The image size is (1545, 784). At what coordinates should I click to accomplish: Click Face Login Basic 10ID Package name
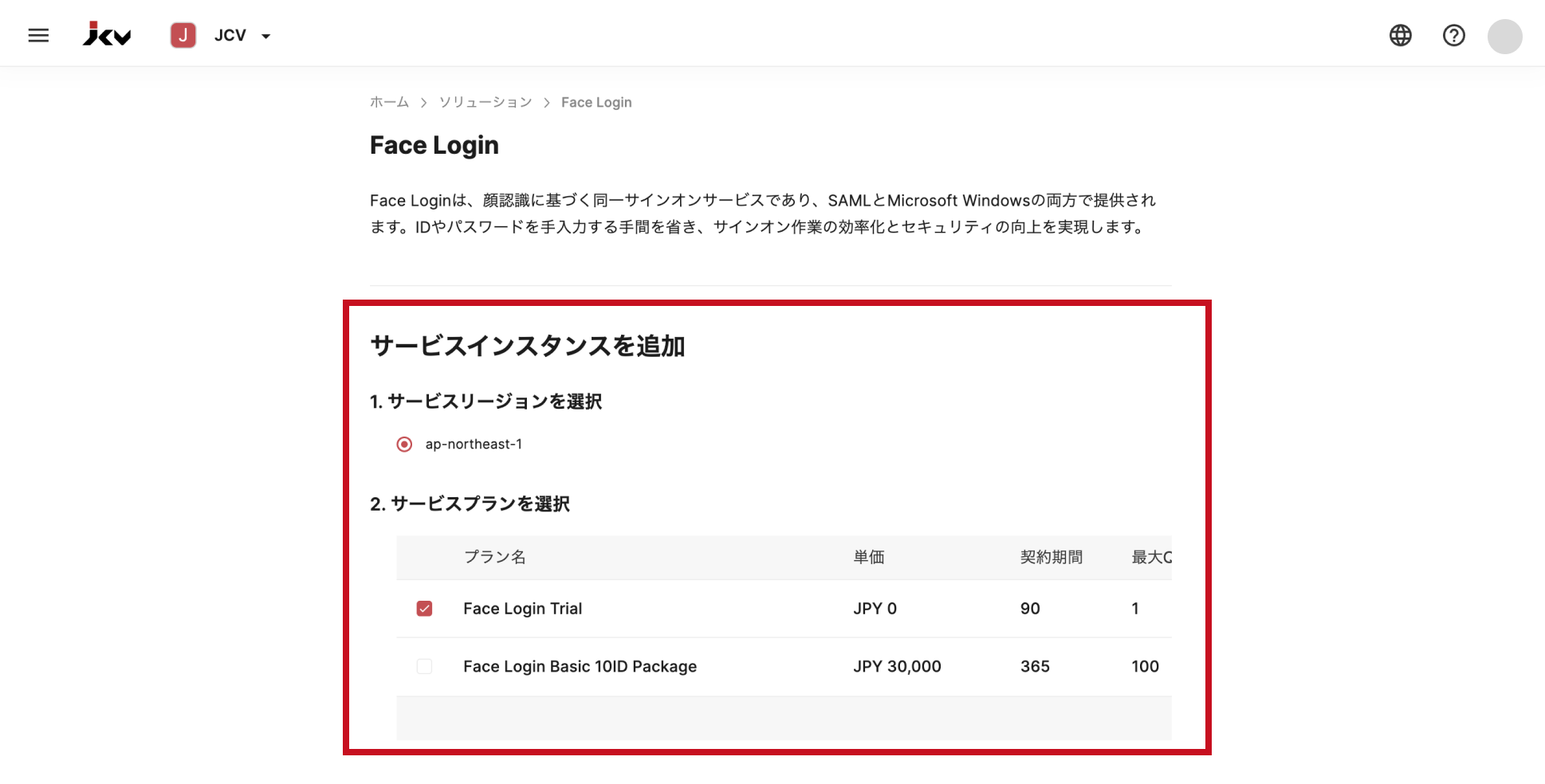coord(580,667)
